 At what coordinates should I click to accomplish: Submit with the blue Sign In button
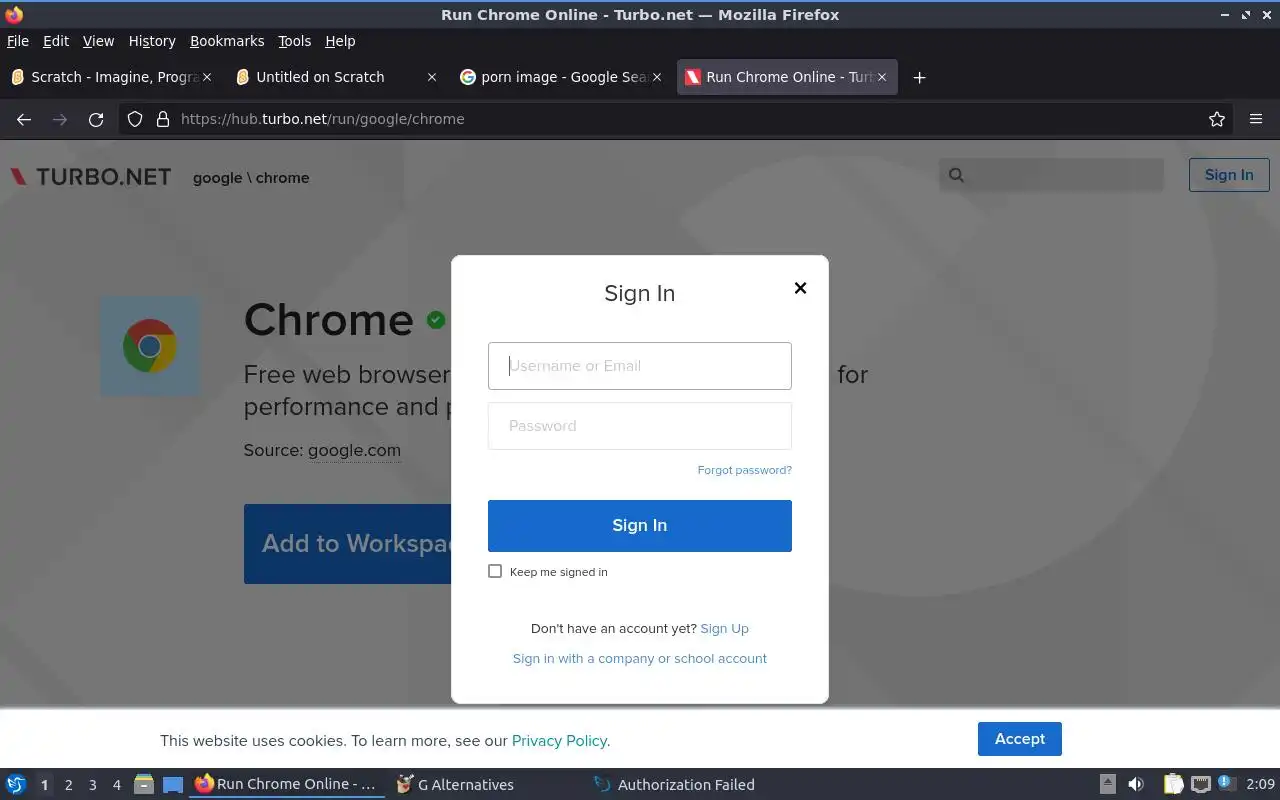640,526
